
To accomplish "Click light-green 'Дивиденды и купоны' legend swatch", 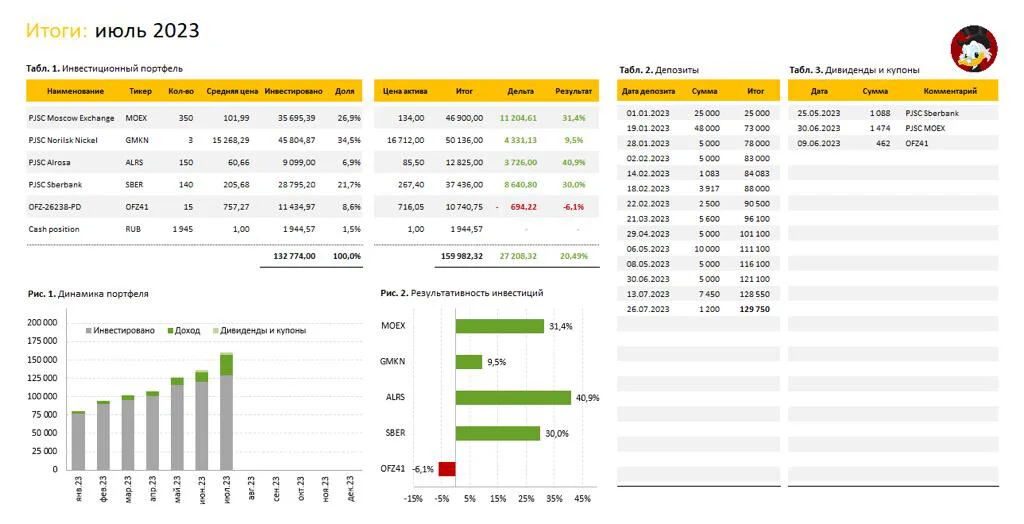I will [216, 331].
